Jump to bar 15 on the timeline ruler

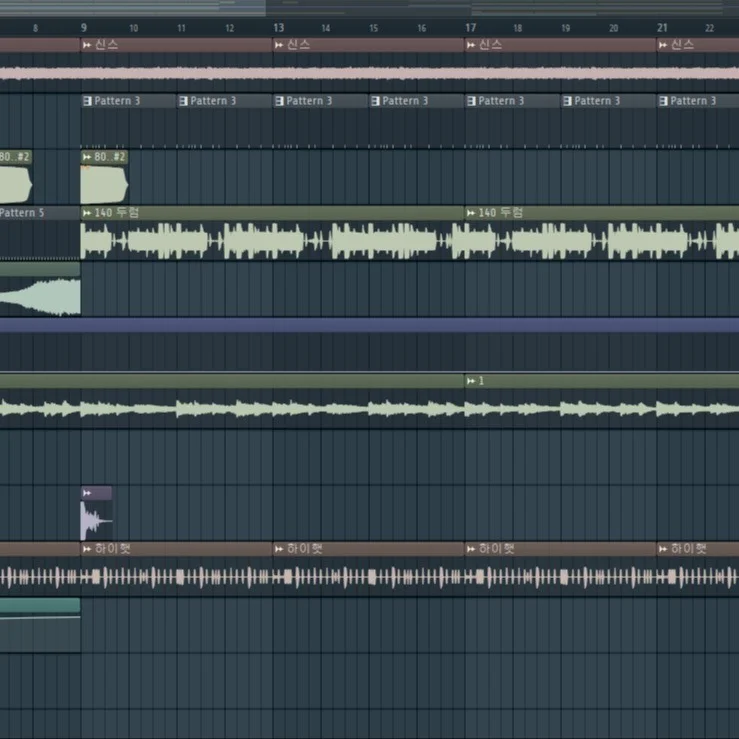374,28
